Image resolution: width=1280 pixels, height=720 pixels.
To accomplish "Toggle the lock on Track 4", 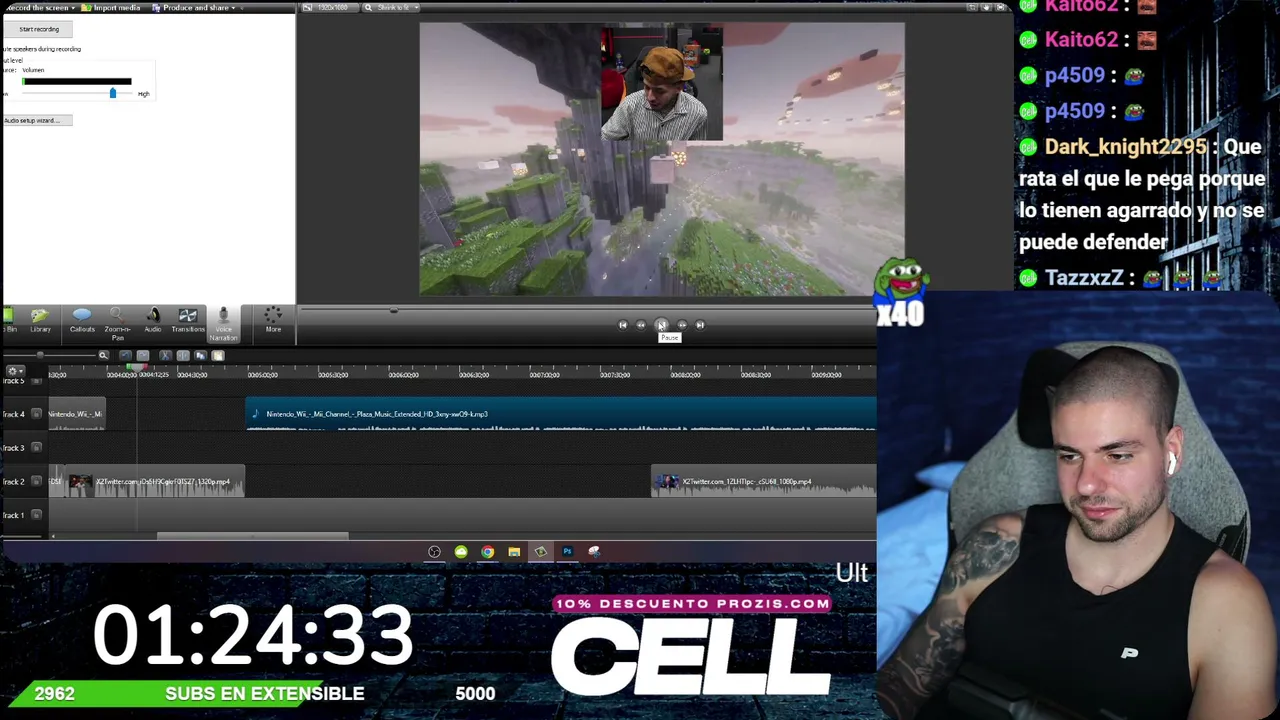I will point(37,414).
